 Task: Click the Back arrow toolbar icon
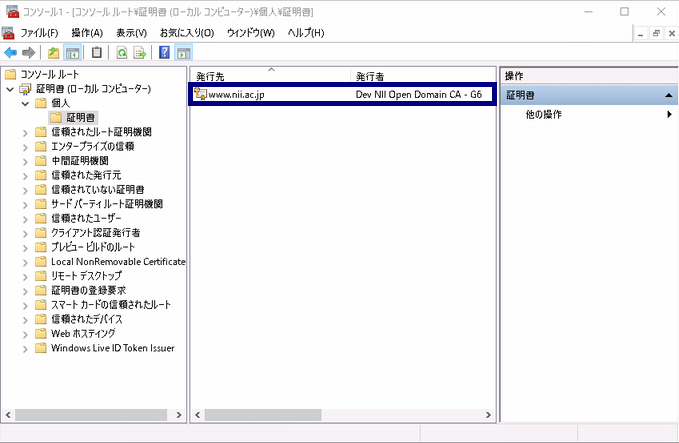pyautogui.click(x=10, y=53)
